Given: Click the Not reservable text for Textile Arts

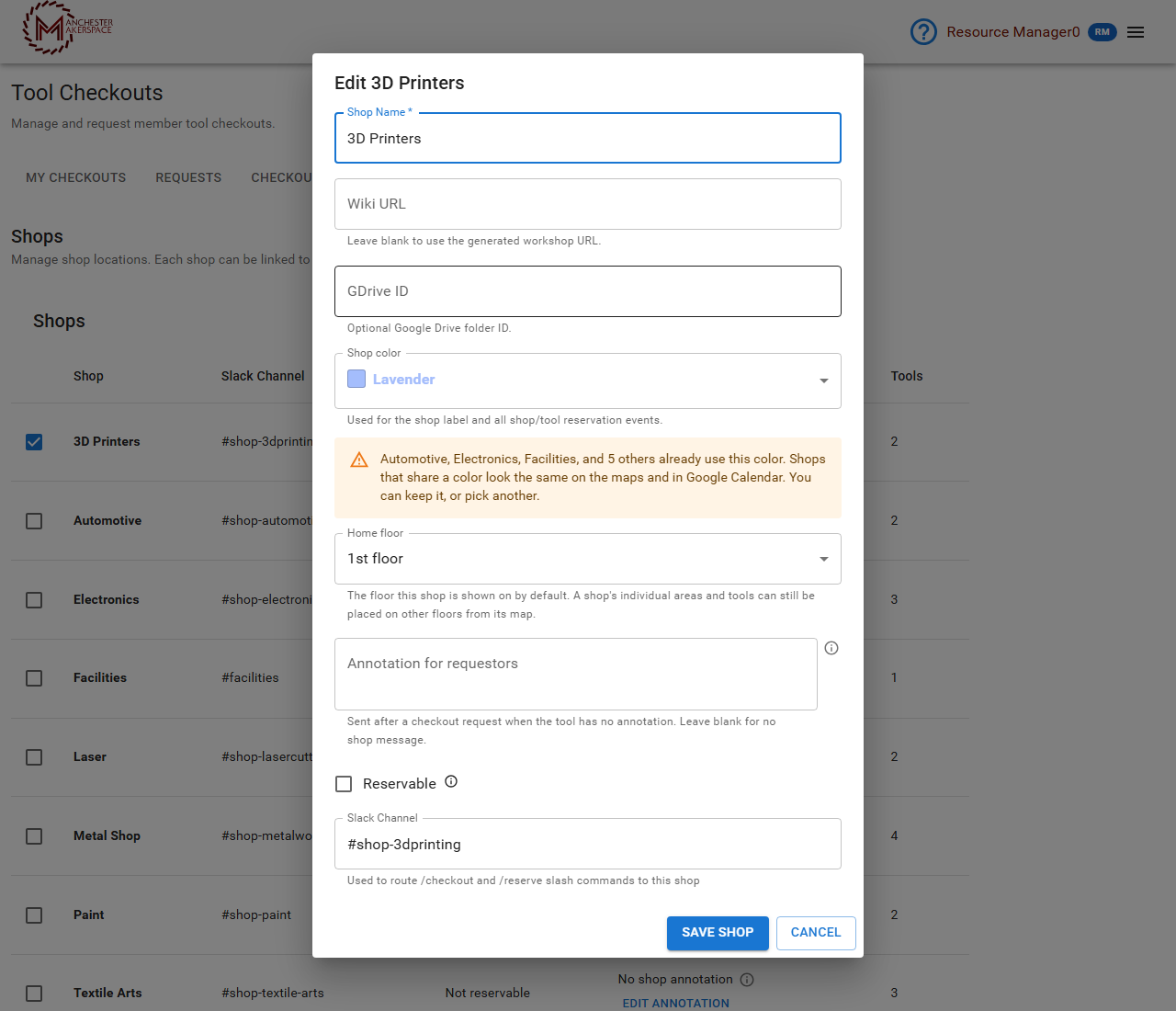Looking at the screenshot, I should (488, 994).
